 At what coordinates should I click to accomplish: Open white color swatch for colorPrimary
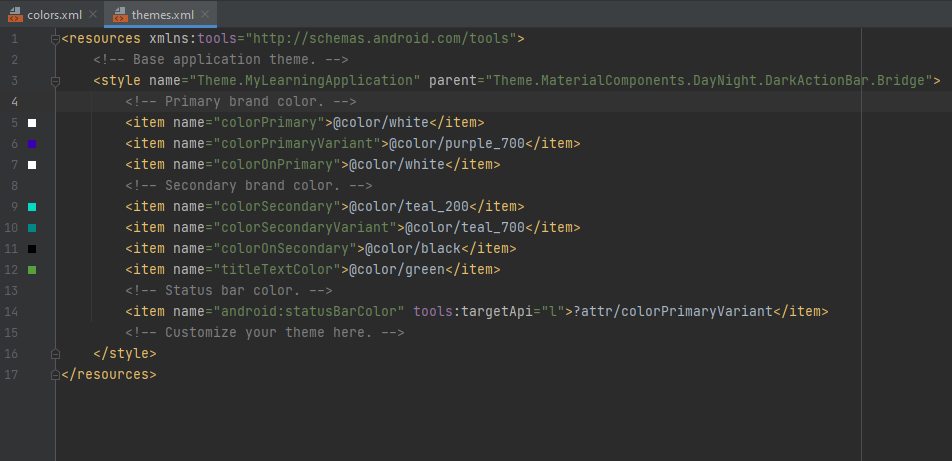[32, 123]
